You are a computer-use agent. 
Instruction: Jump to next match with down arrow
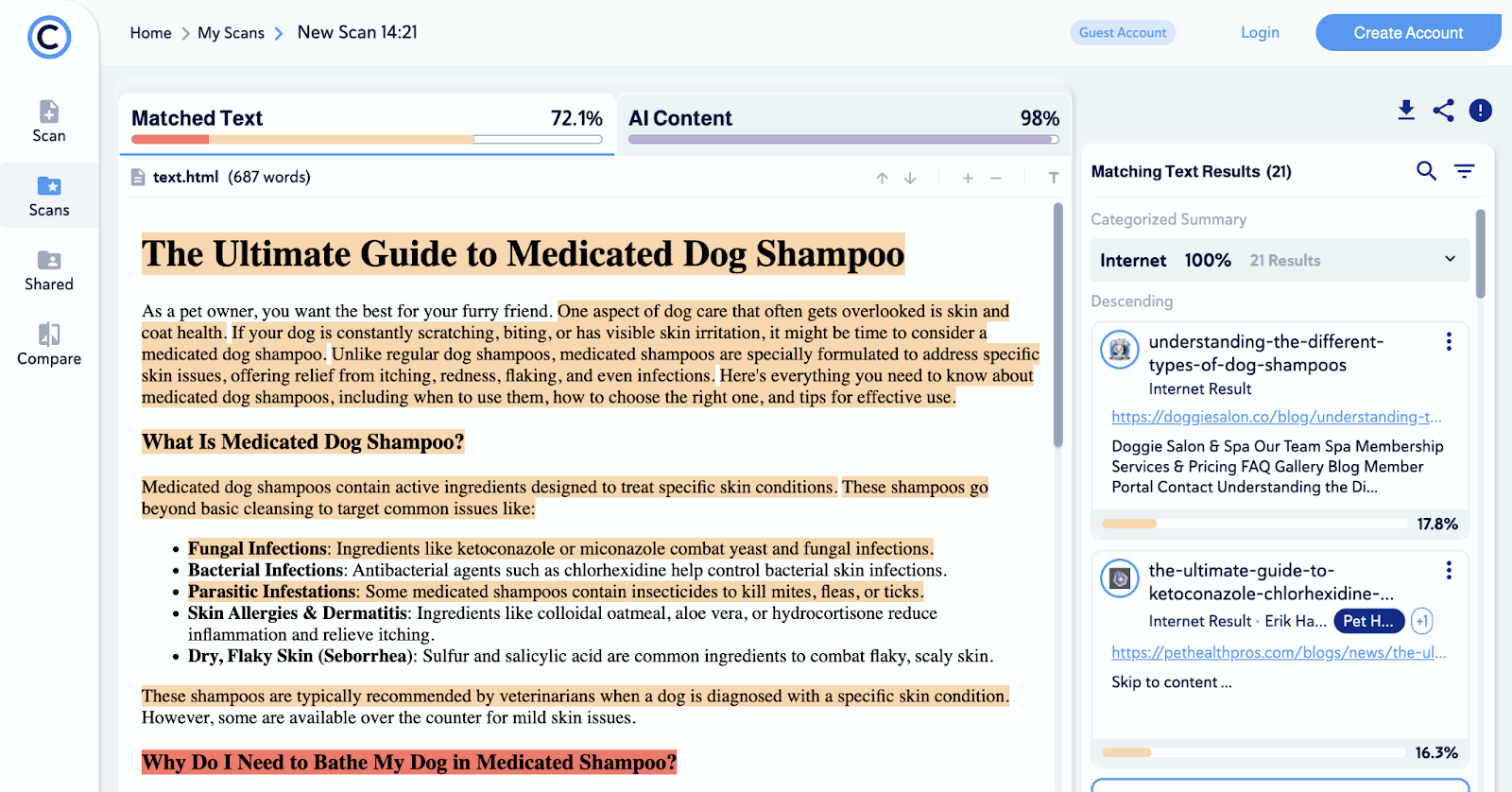pos(910,178)
